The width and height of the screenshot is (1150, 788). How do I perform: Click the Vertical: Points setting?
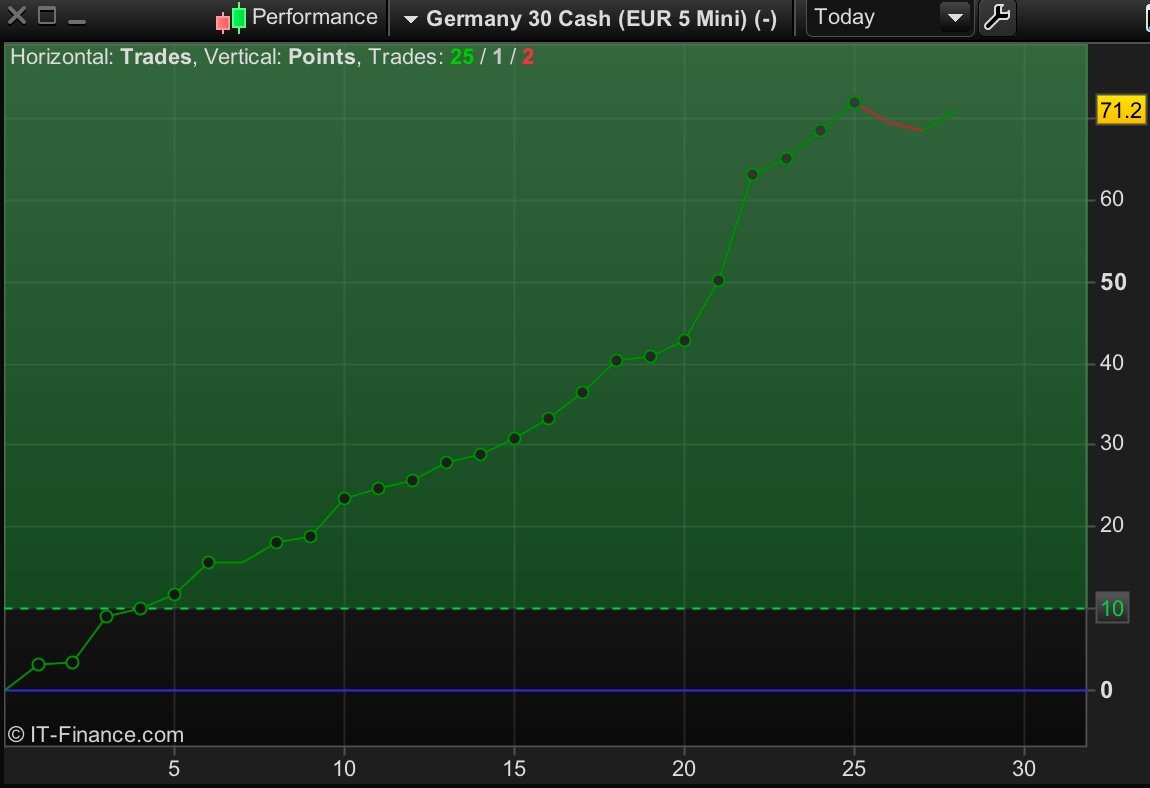(x=279, y=56)
